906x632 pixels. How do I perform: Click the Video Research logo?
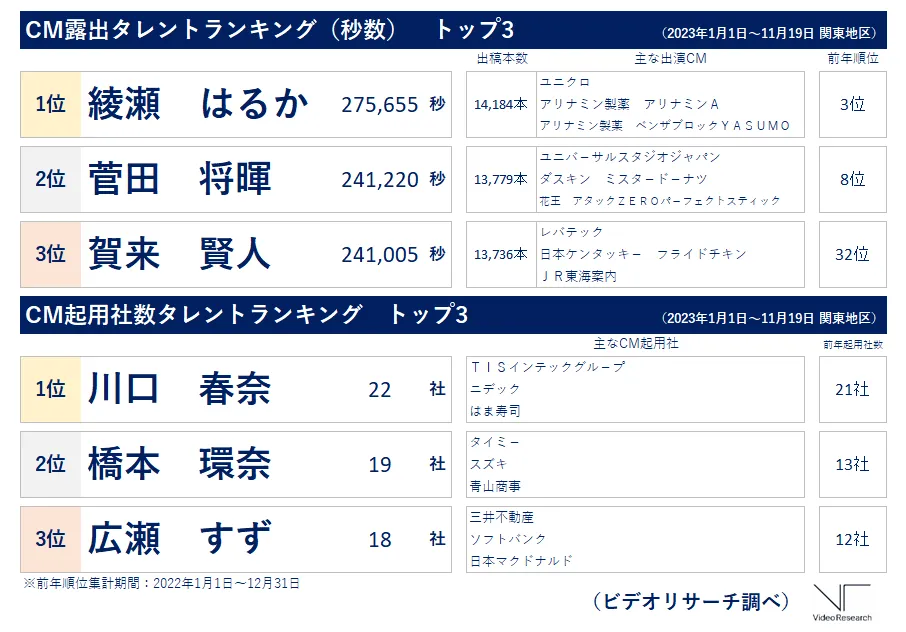coord(842,603)
